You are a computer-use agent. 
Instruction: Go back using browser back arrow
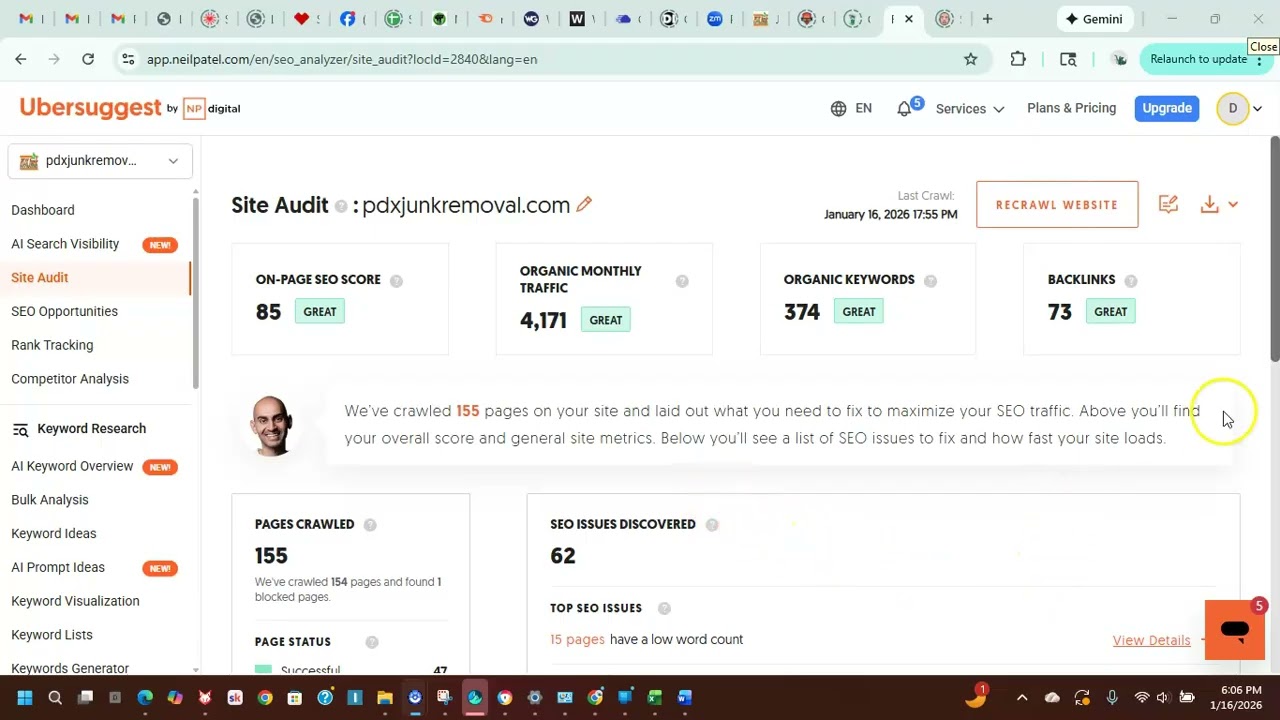(x=21, y=59)
